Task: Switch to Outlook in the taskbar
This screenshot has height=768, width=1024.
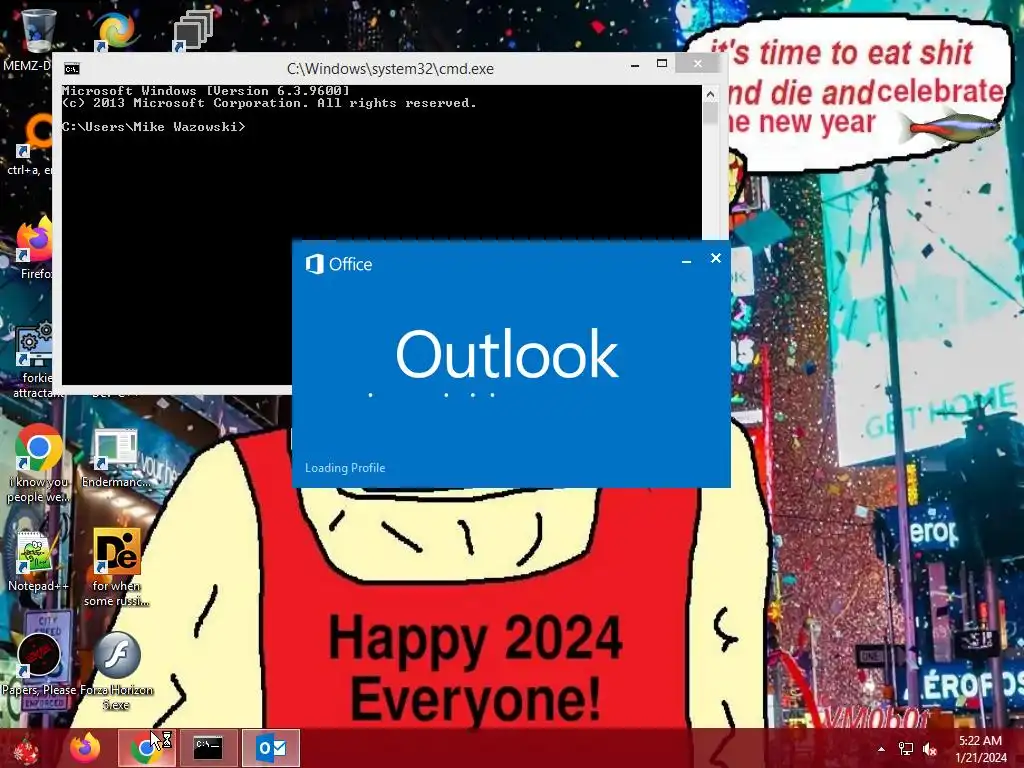Action: click(x=270, y=748)
